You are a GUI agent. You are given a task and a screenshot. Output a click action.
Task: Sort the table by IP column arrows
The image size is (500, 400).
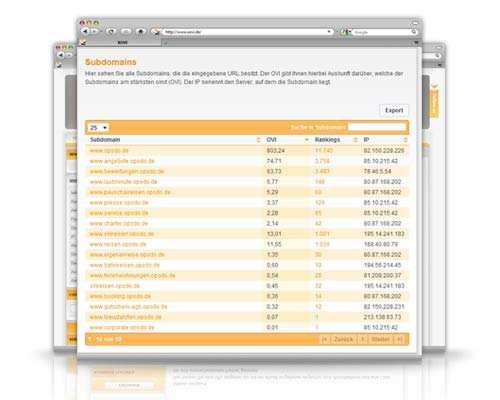pyautogui.click(x=405, y=140)
